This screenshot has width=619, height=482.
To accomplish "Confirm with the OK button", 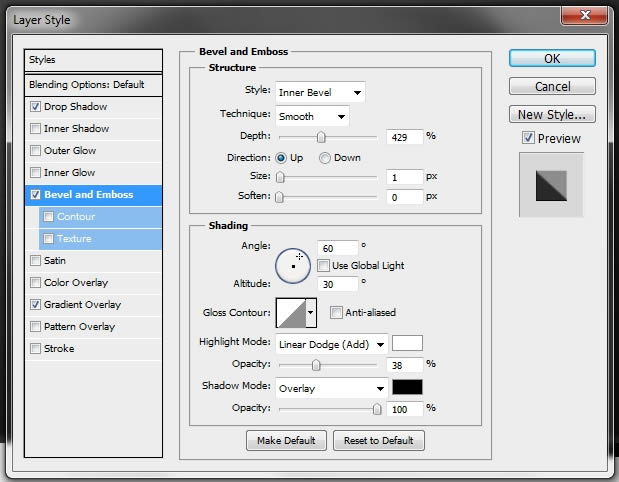I will tap(552, 58).
